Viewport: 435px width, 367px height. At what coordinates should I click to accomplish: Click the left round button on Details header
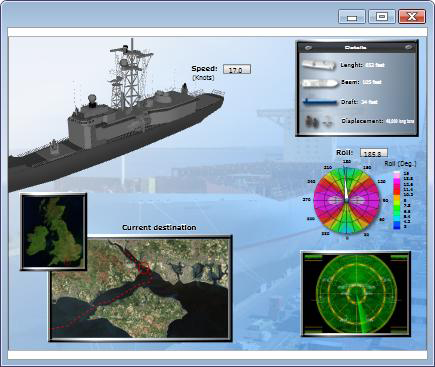click(308, 48)
